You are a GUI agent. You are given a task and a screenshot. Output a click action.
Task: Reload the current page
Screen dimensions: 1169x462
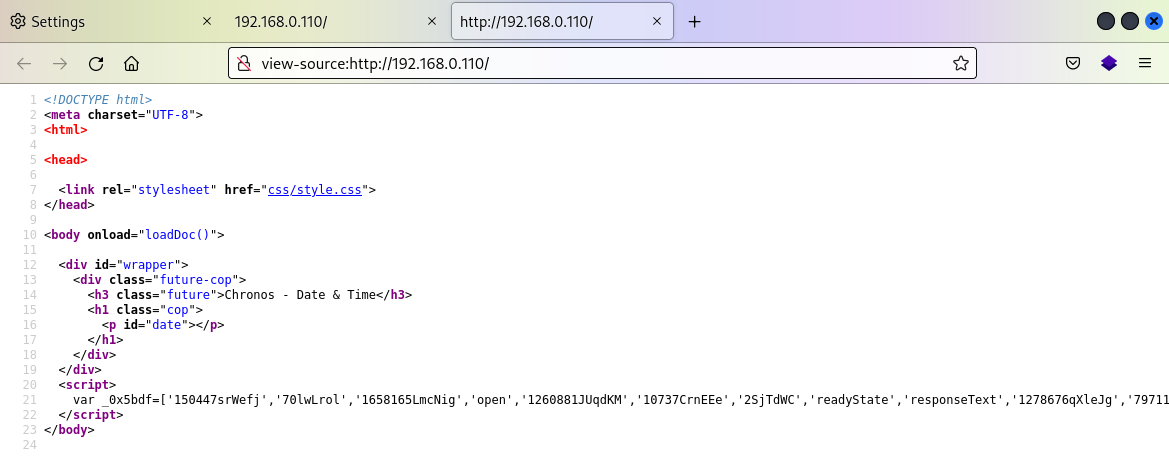click(95, 63)
